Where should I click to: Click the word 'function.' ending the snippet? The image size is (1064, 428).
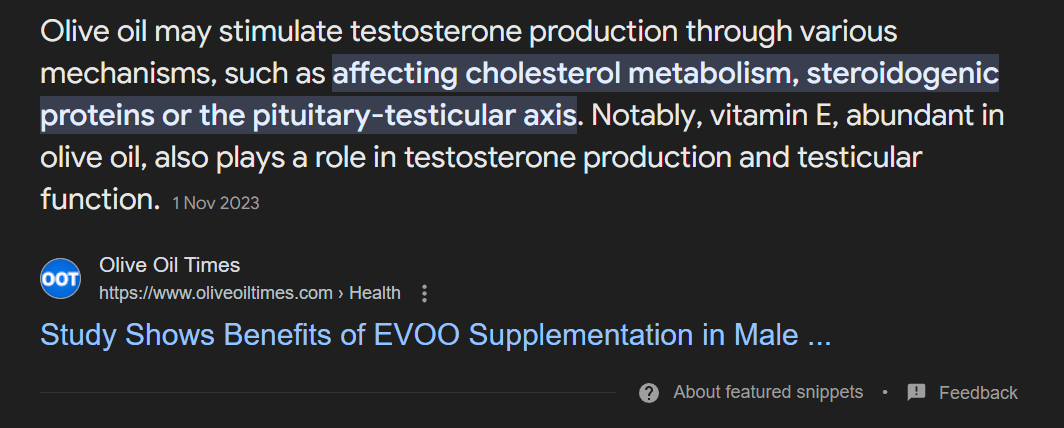(100, 198)
